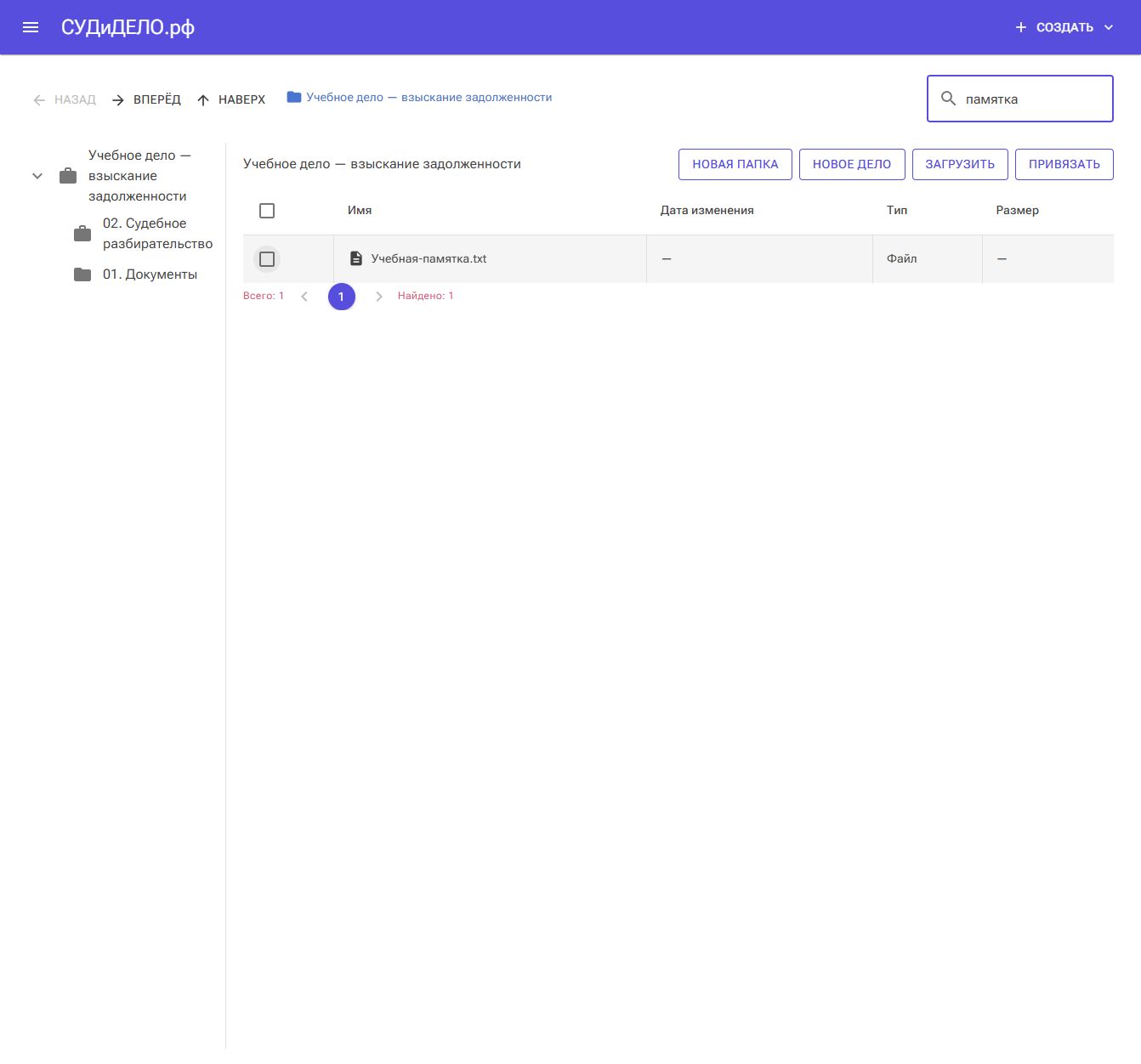Click the plus icon next to СОЗДАТЬ
The width and height of the screenshot is (1141, 1064).
point(1021,27)
